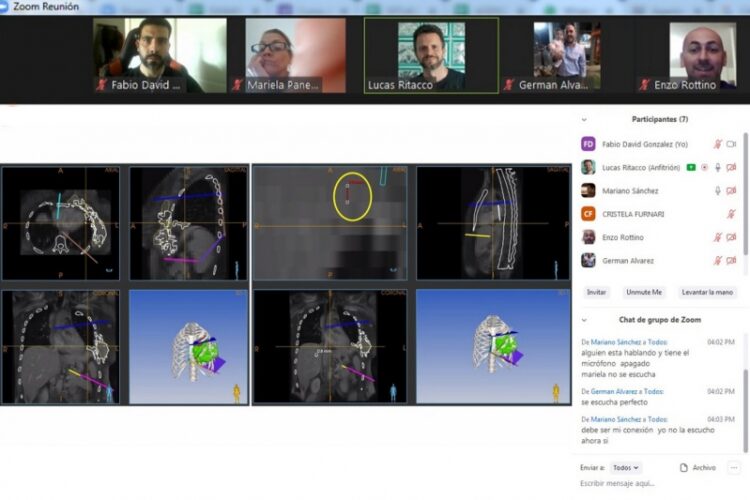Select Lucas Ritacco's video thumbnail
Screen dimensions: 750x500
tap(431, 55)
